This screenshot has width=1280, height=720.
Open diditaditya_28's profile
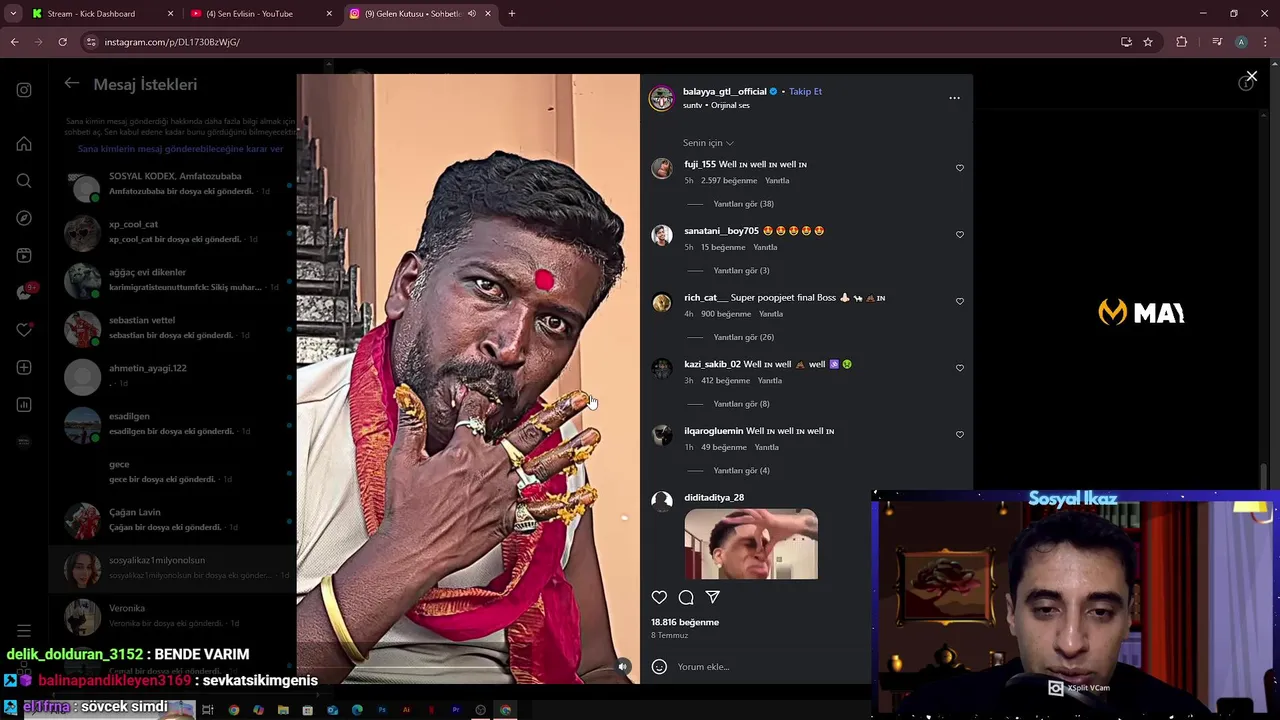click(714, 497)
